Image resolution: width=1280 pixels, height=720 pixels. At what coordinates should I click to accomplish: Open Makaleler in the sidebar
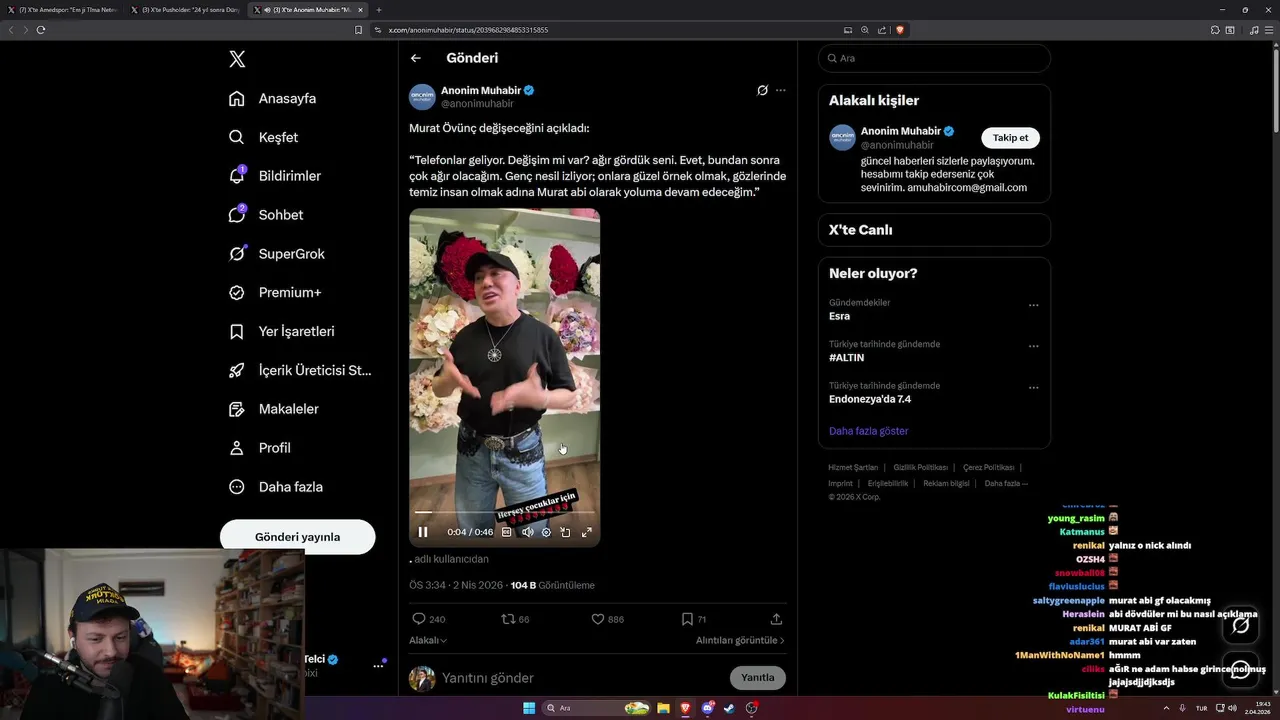tap(274, 409)
